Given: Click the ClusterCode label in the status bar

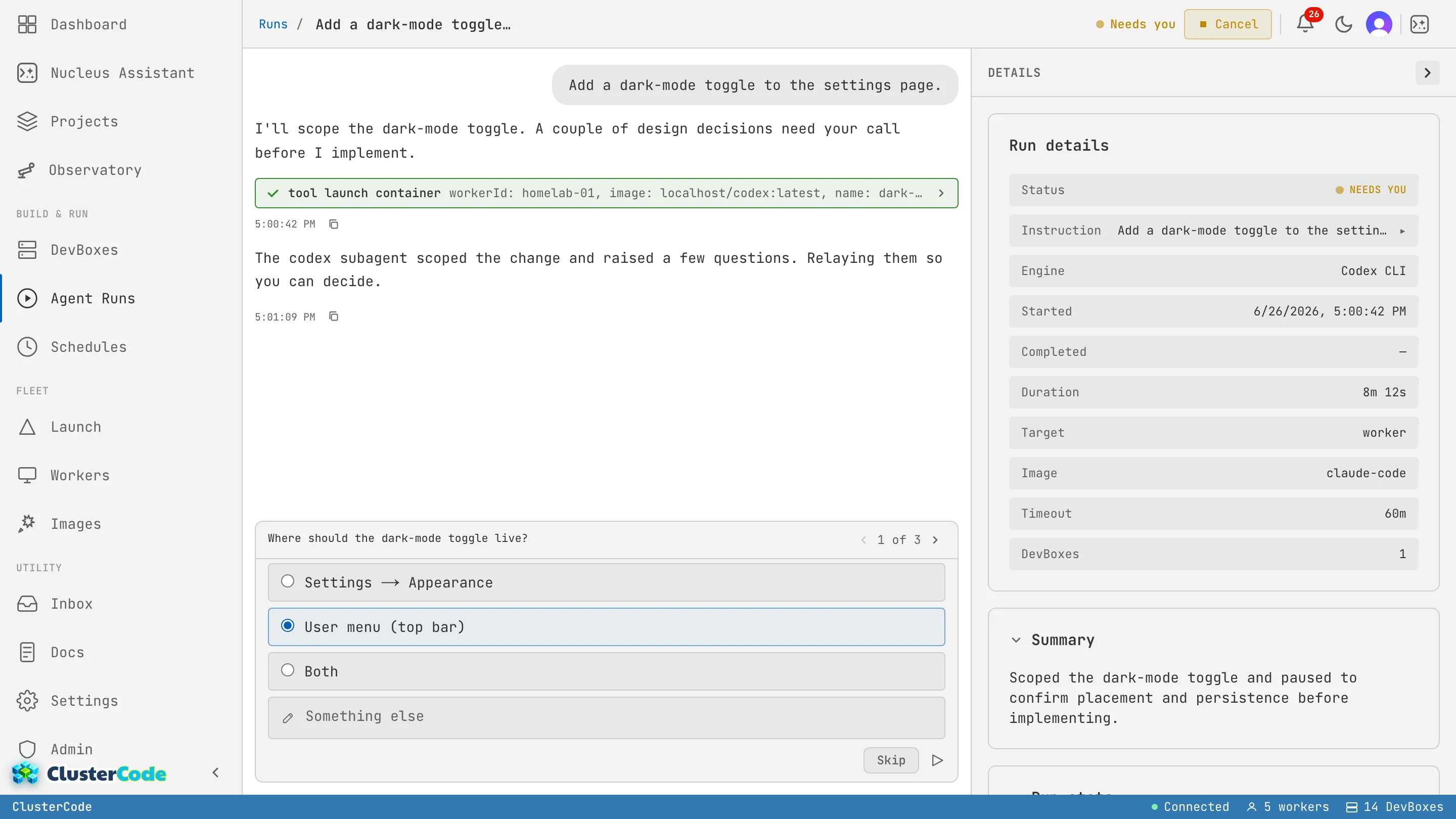Looking at the screenshot, I should tap(52, 806).
